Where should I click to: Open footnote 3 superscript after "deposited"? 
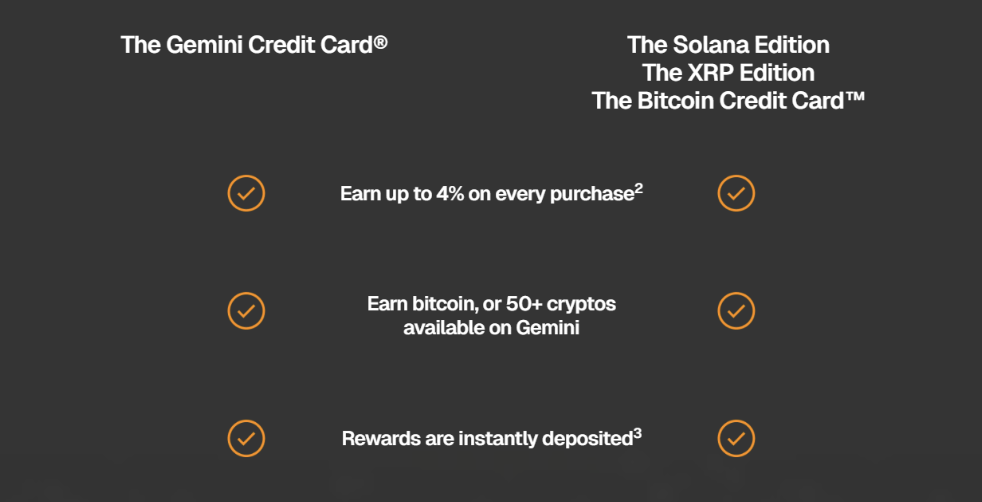point(638,432)
